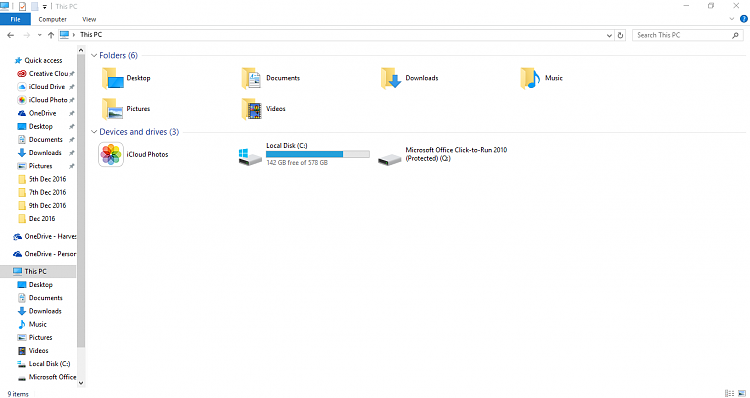Select the Pictures folder in main pane
The image size is (750, 398).
pyautogui.click(x=126, y=109)
